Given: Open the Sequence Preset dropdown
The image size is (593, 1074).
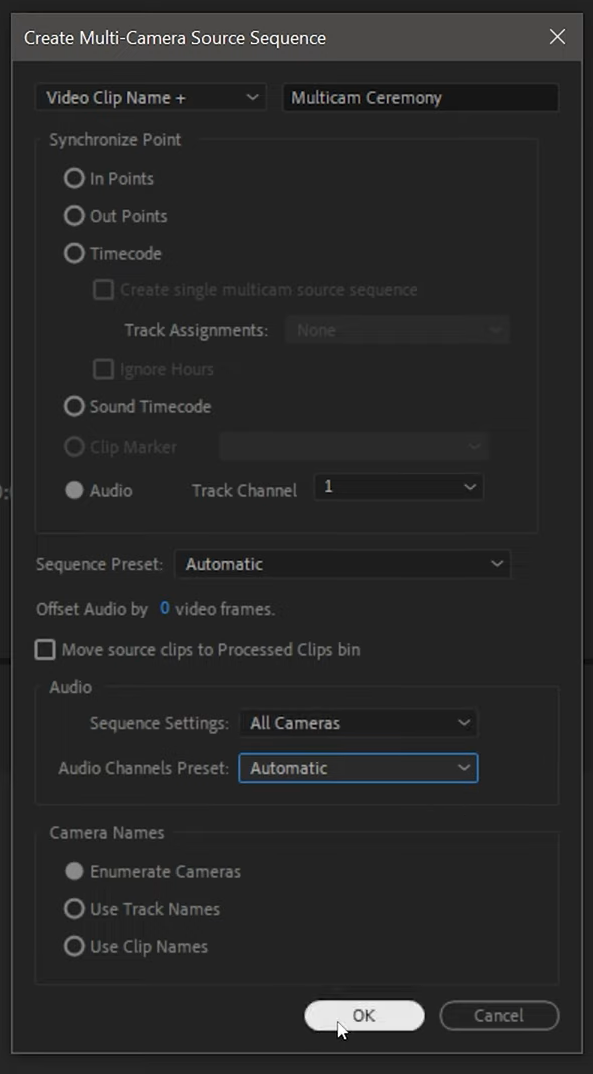Looking at the screenshot, I should click(342, 564).
